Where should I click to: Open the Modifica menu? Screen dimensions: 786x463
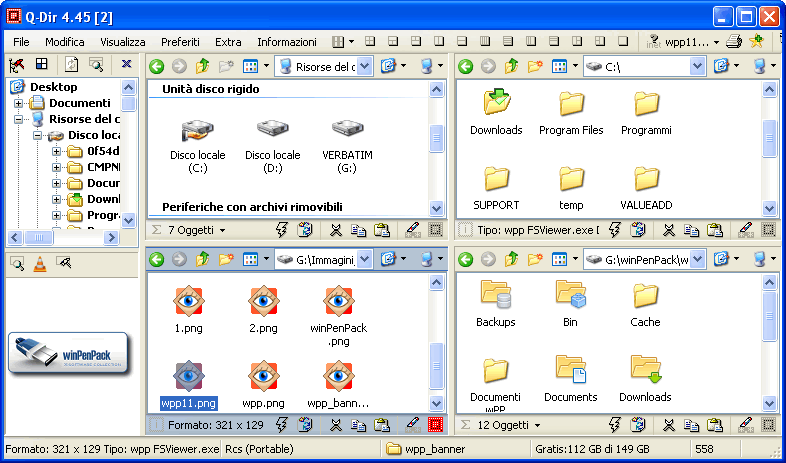point(65,42)
